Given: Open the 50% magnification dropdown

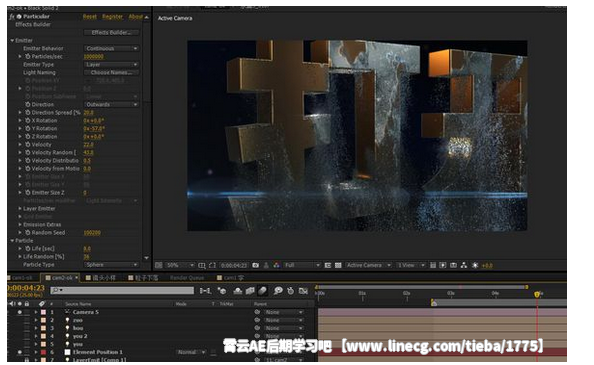Looking at the screenshot, I should [x=180, y=265].
